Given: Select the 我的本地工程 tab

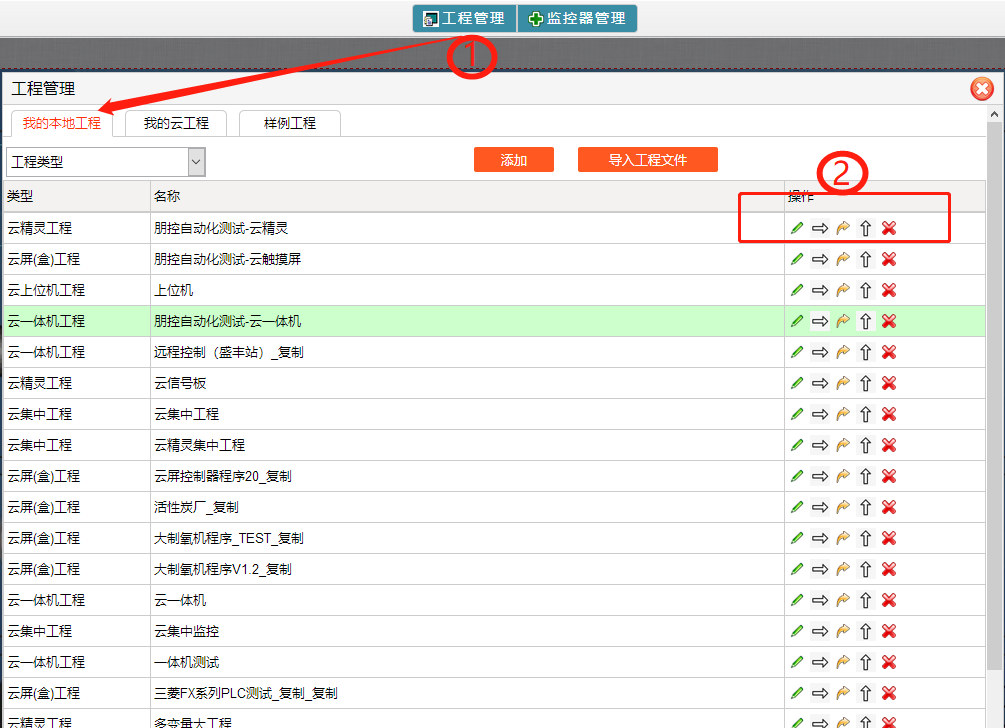Looking at the screenshot, I should coord(62,123).
